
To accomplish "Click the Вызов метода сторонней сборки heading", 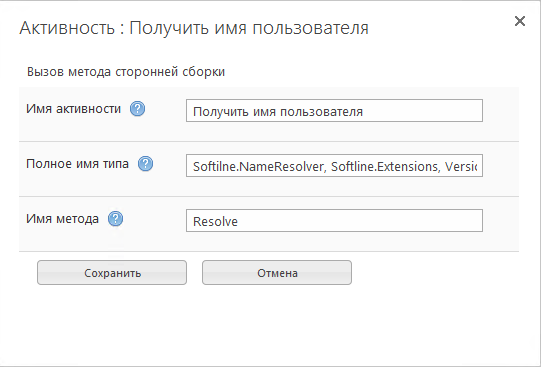I will (x=126, y=72).
